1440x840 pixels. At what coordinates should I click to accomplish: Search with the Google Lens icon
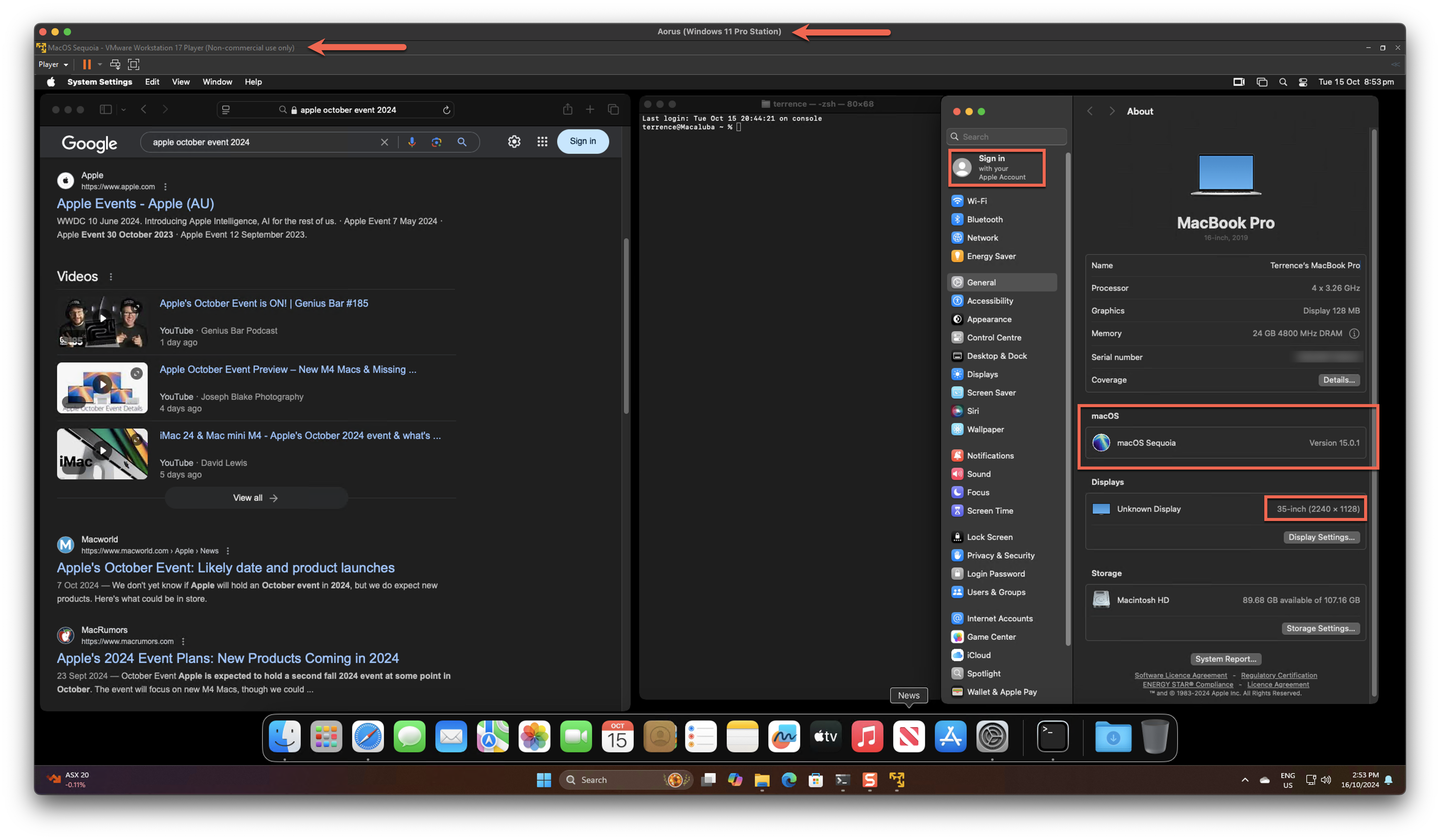(437, 142)
